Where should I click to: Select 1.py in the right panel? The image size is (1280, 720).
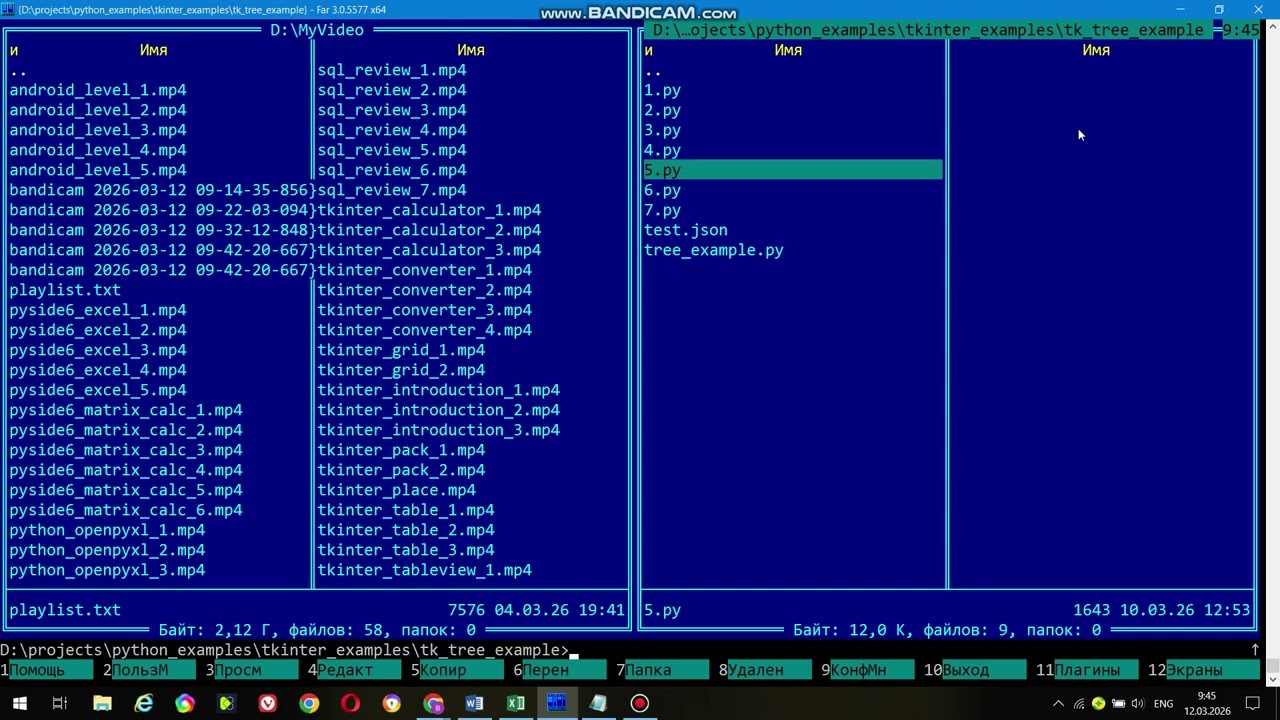coord(662,90)
